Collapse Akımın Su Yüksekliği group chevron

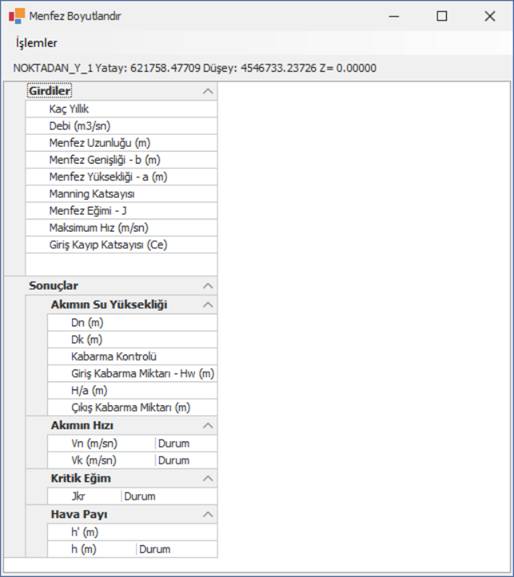pyautogui.click(x=208, y=305)
